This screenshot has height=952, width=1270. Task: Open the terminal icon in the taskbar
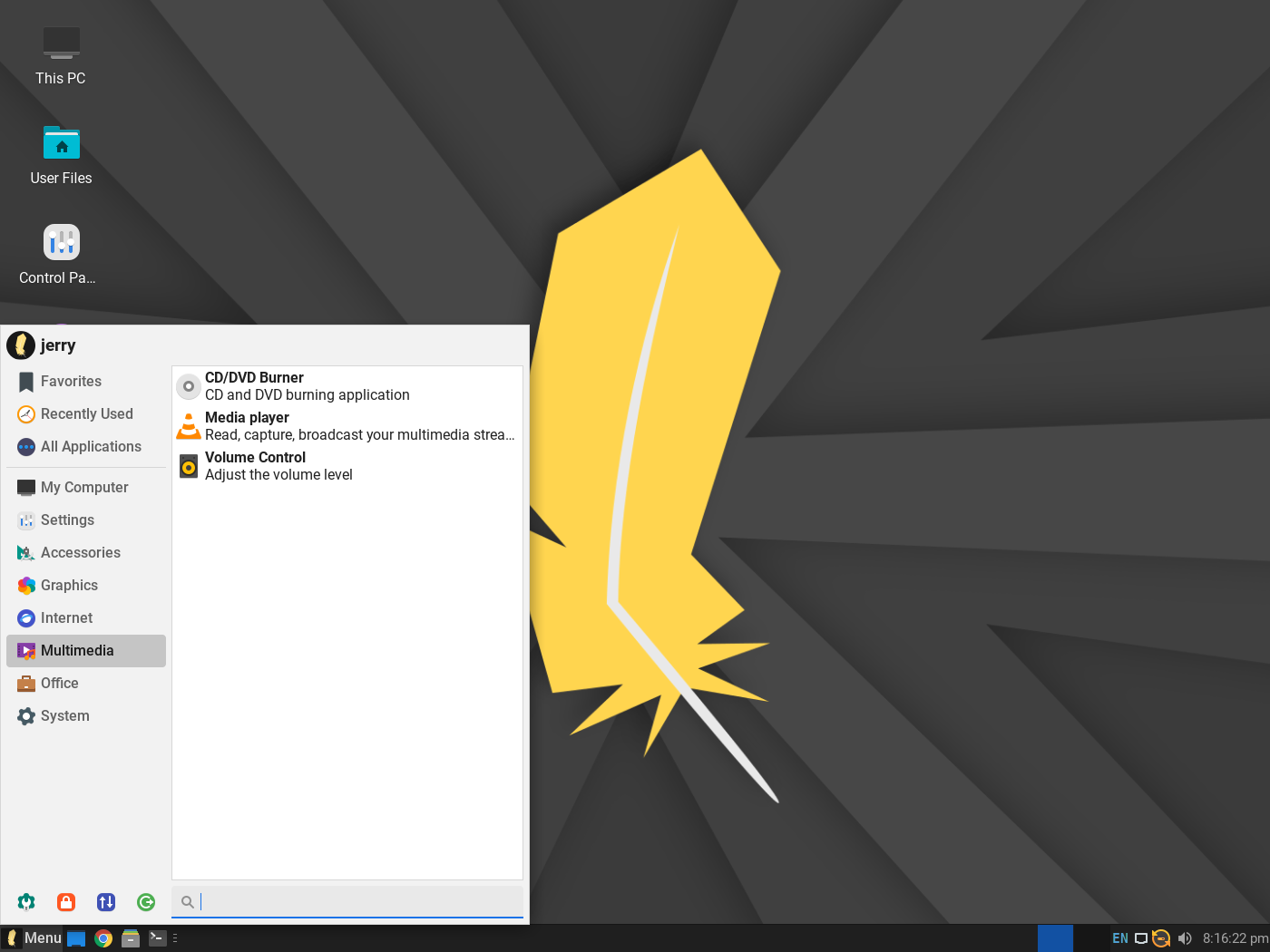click(158, 938)
